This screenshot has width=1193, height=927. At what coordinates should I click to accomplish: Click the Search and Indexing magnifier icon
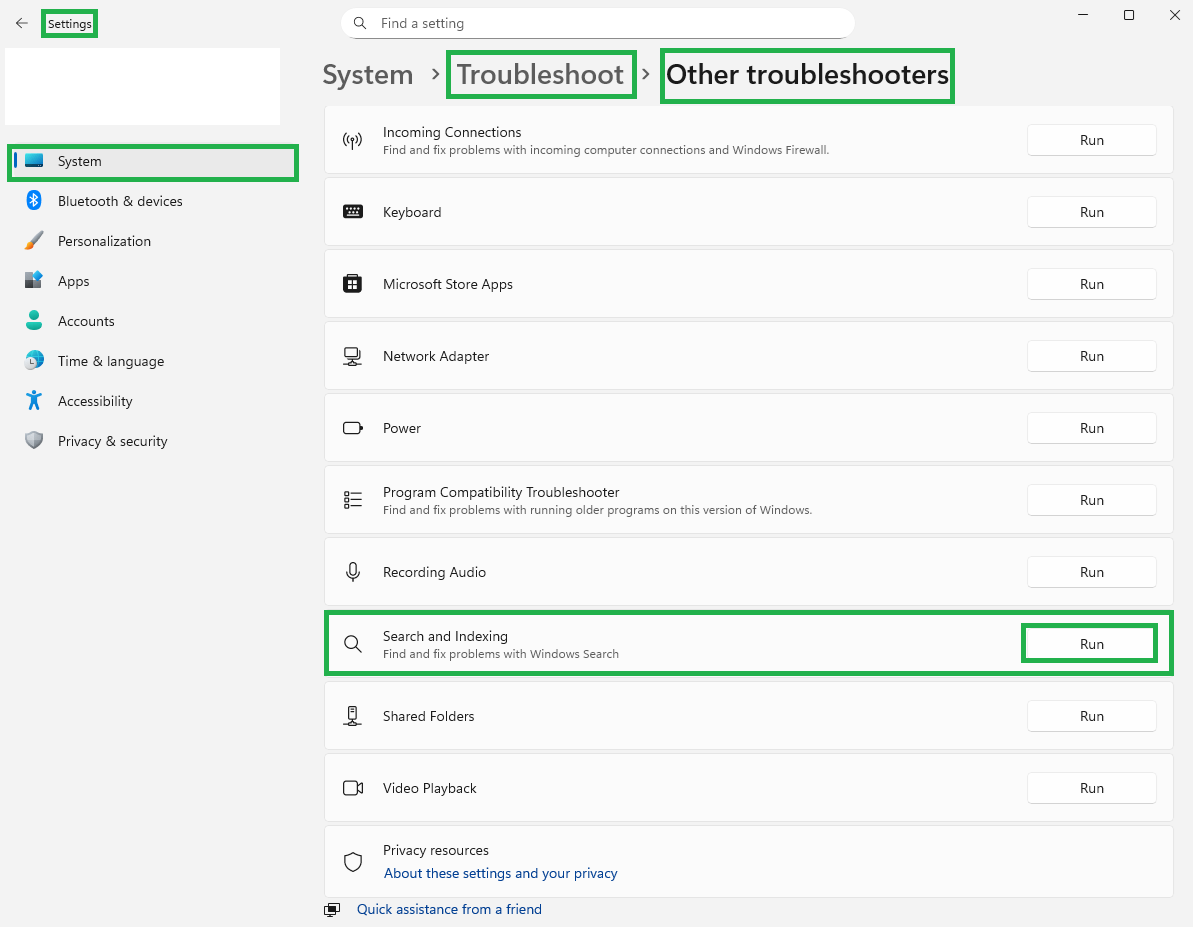[352, 643]
